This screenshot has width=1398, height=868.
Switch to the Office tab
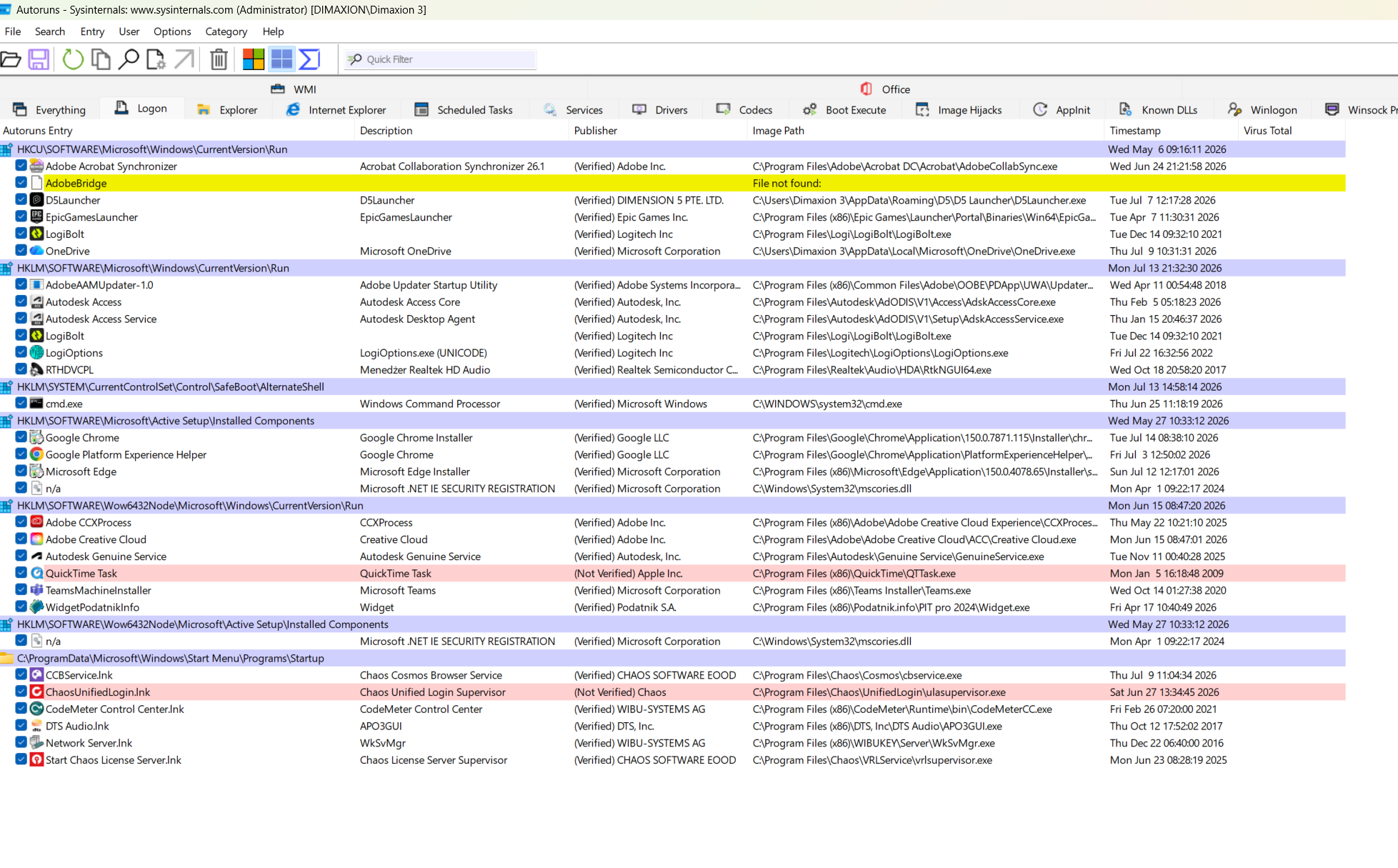click(x=885, y=89)
